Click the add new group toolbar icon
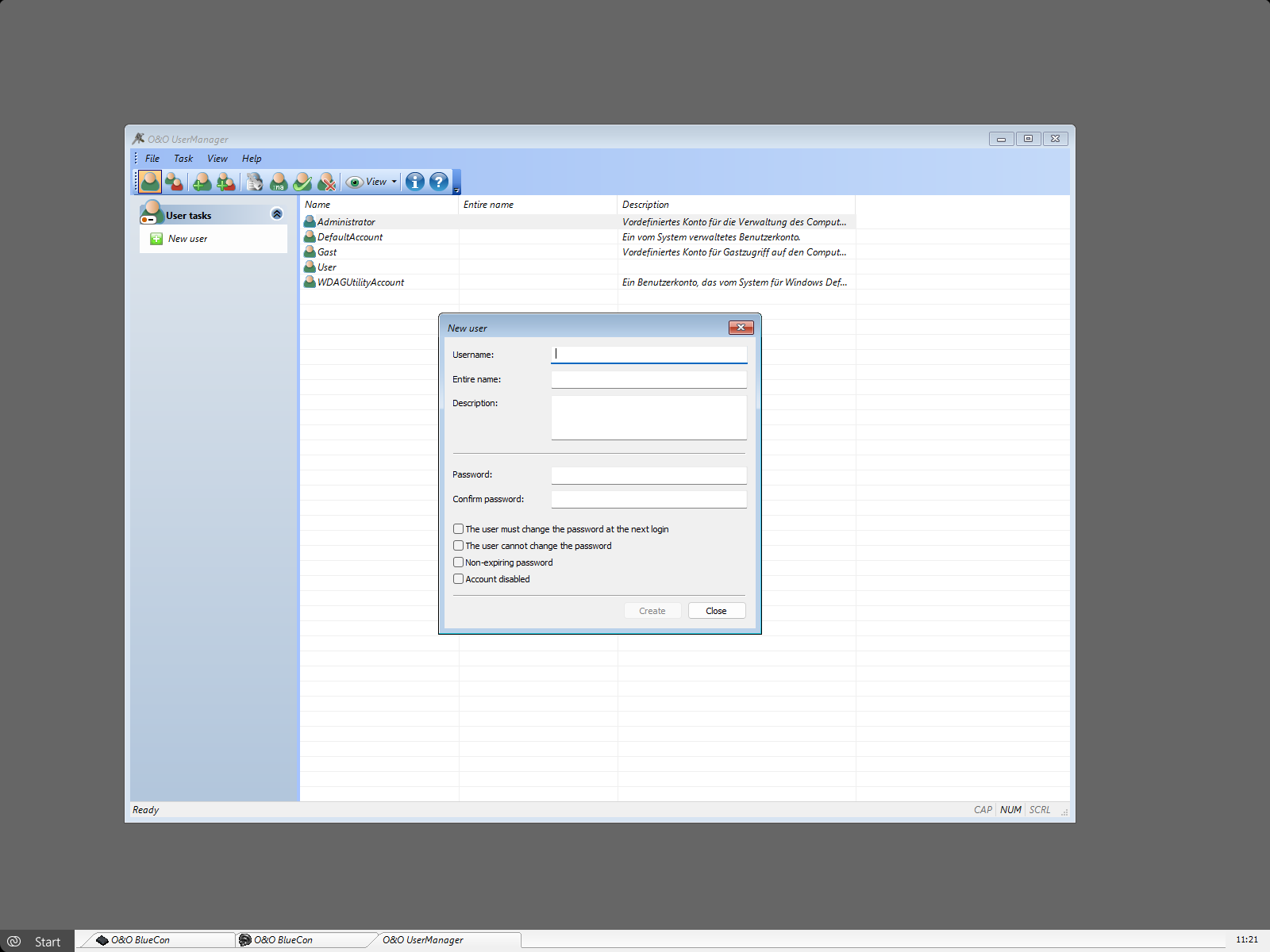The image size is (1270, 952). (226, 182)
